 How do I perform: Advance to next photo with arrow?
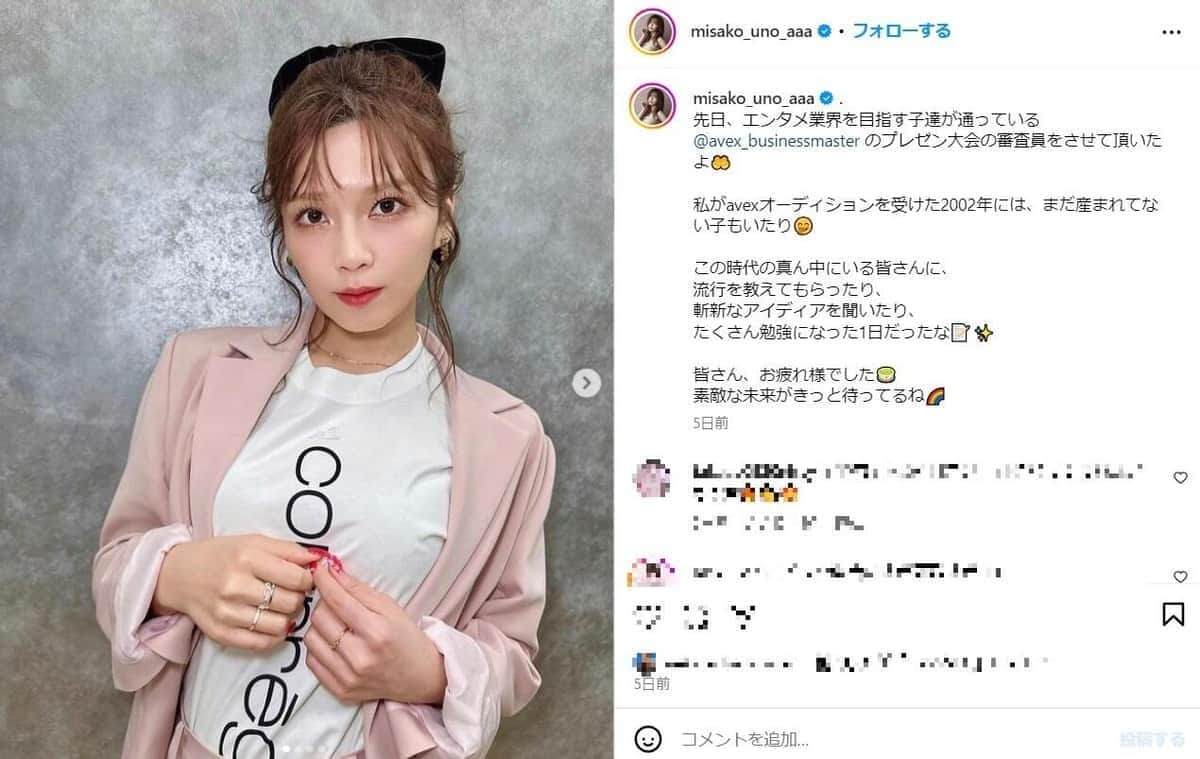(x=587, y=382)
